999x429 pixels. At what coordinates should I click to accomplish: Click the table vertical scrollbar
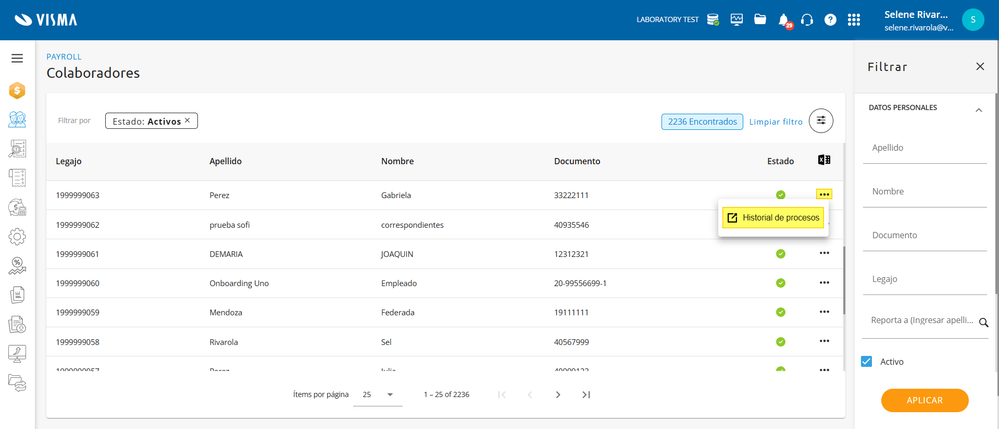click(844, 280)
